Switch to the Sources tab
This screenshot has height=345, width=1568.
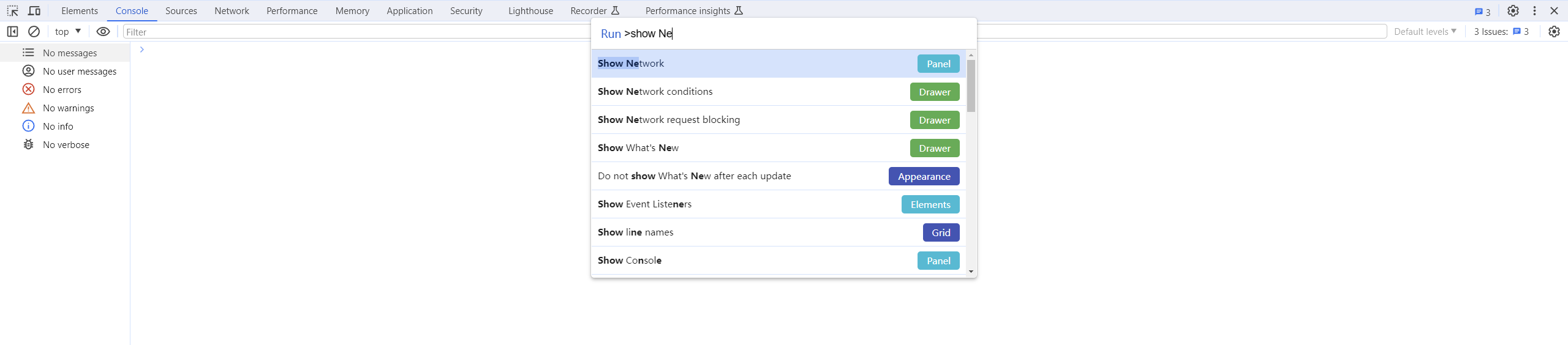coord(181,11)
